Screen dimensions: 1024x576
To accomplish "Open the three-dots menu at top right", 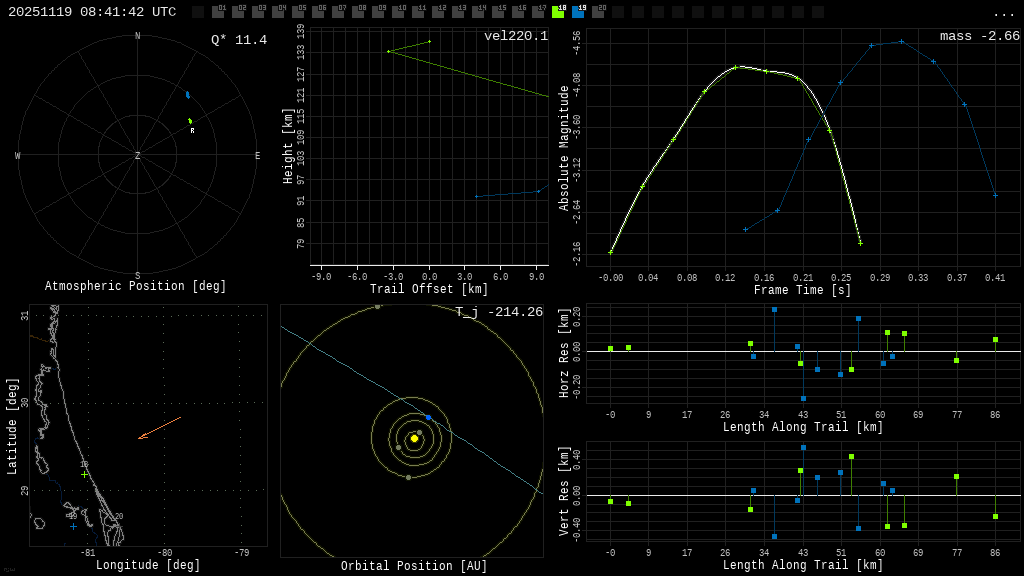I will pos(1003,14).
